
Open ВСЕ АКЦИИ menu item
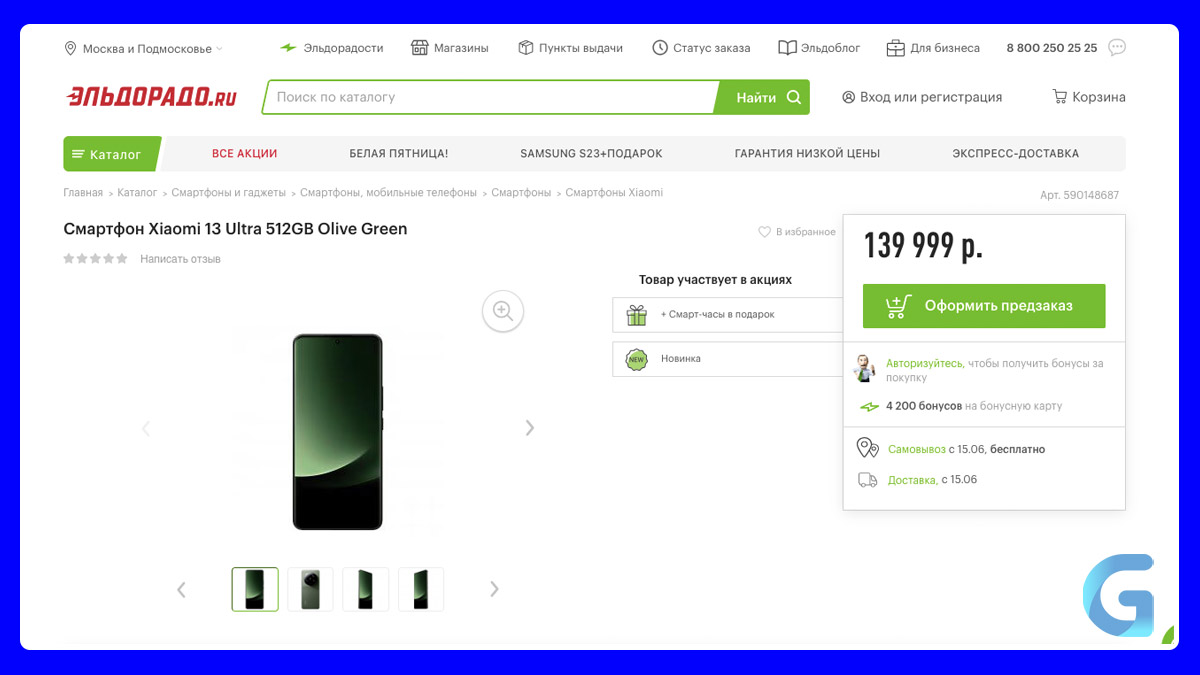point(244,154)
